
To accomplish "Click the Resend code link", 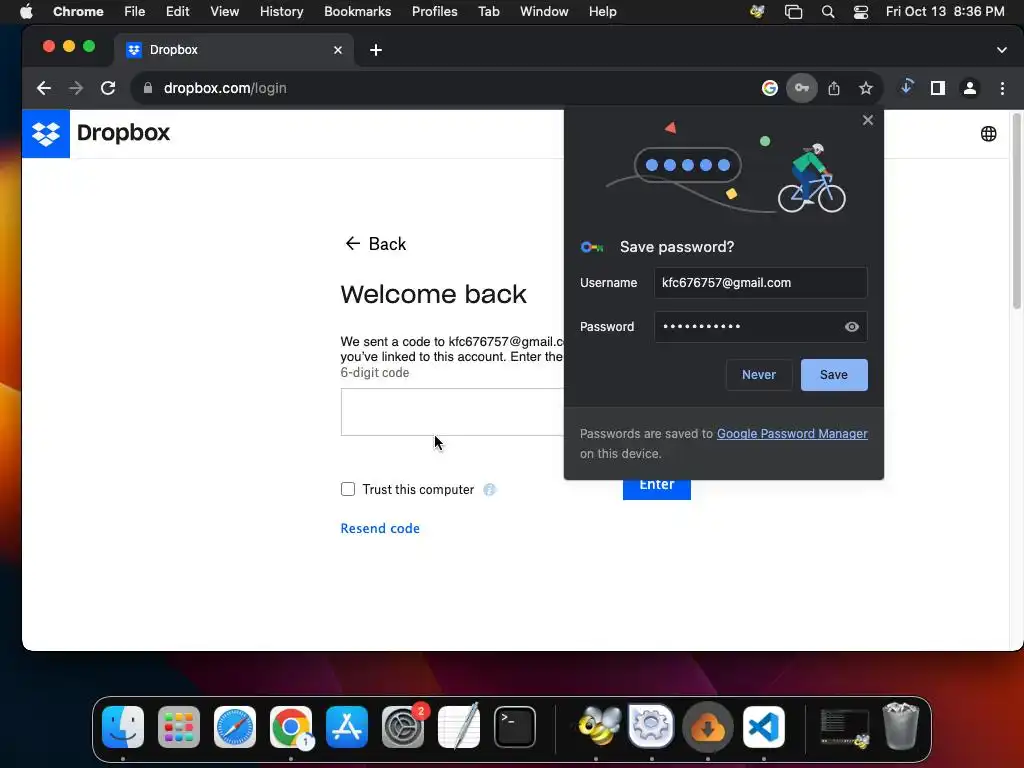I will point(380,528).
